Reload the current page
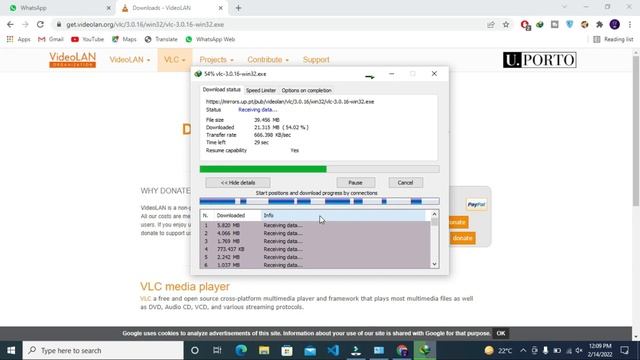Image resolution: width=640 pixels, height=360 pixels. point(40,24)
